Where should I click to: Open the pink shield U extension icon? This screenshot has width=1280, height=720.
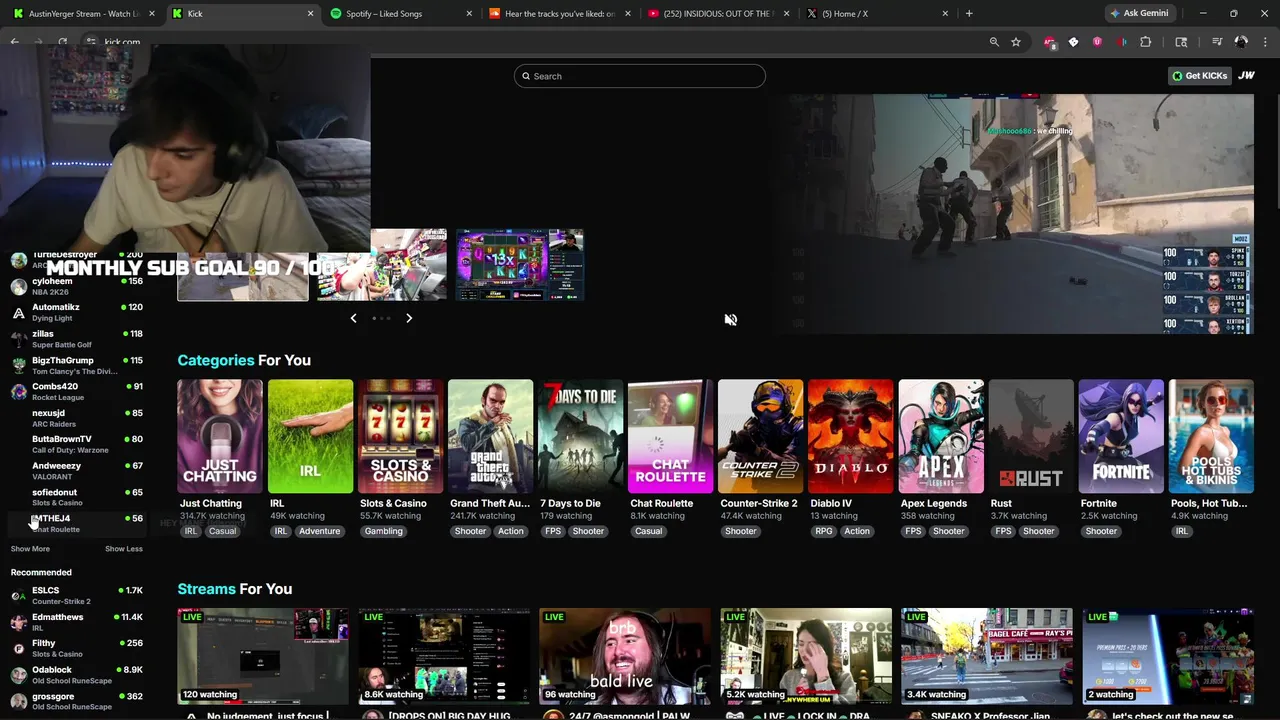tap(1097, 42)
